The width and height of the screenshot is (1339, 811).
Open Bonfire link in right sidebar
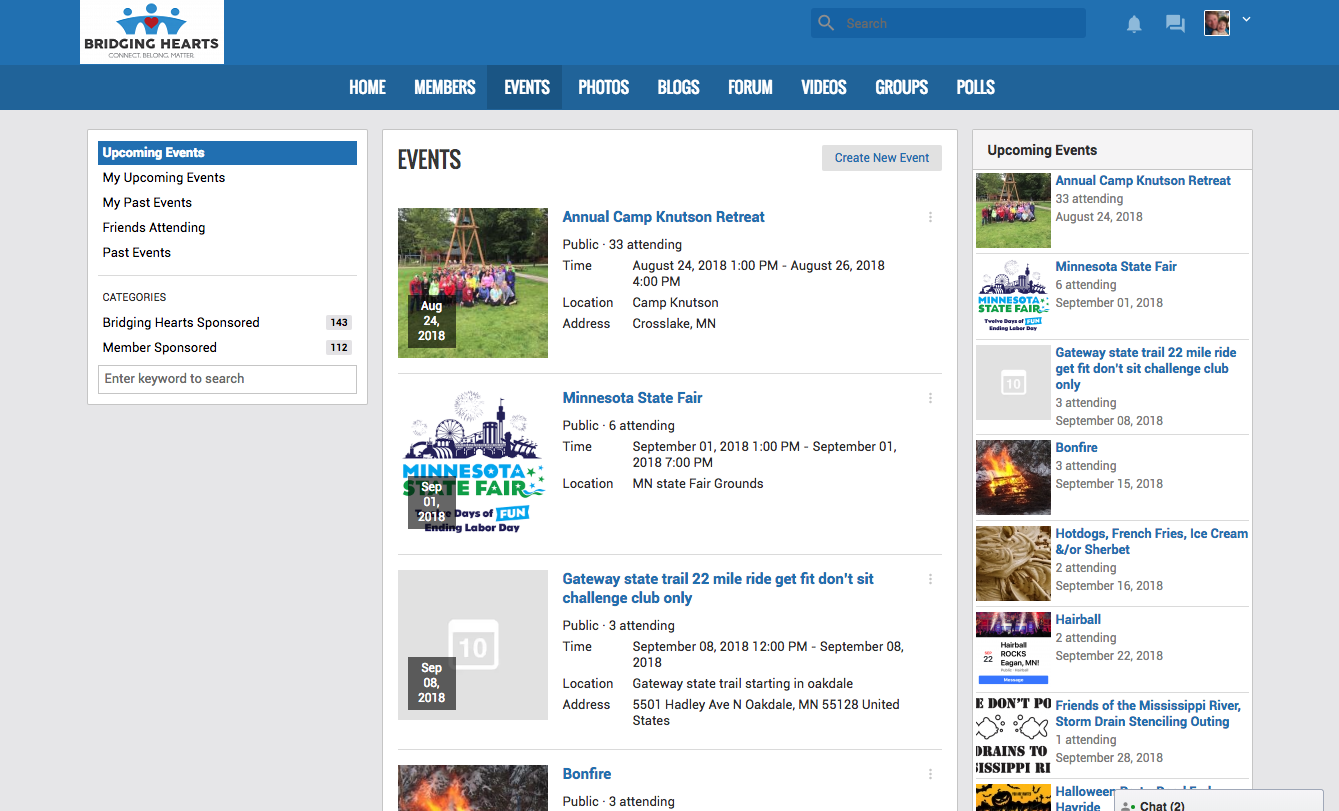pos(1076,448)
